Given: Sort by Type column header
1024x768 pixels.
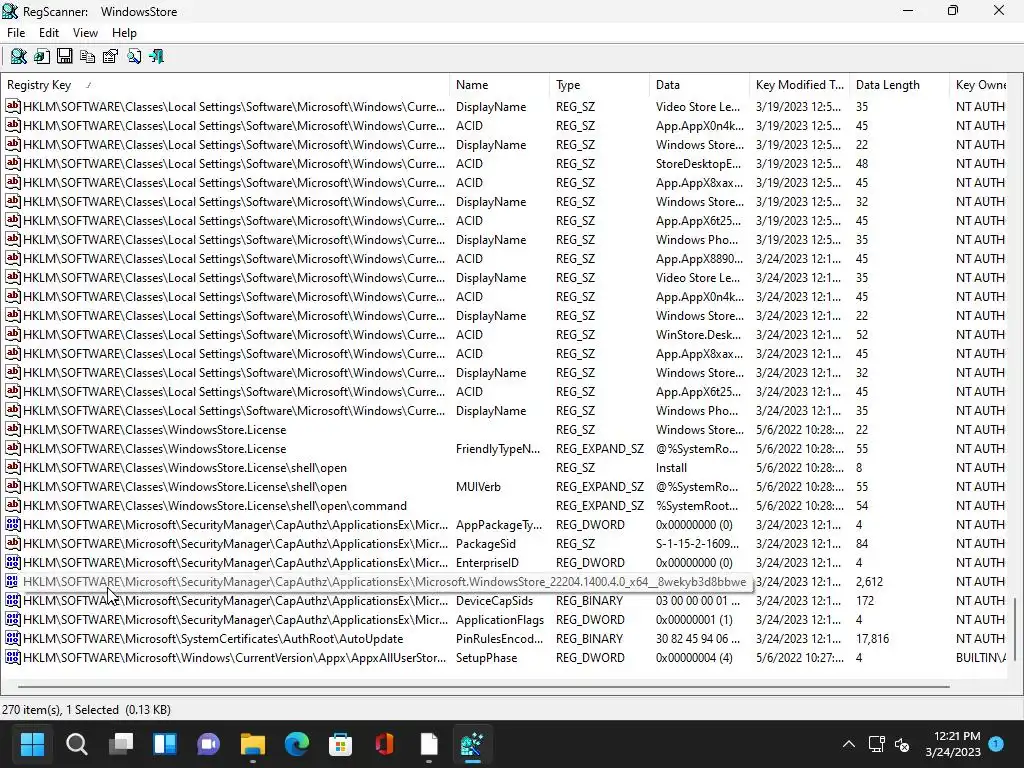Looking at the screenshot, I should (x=600, y=85).
